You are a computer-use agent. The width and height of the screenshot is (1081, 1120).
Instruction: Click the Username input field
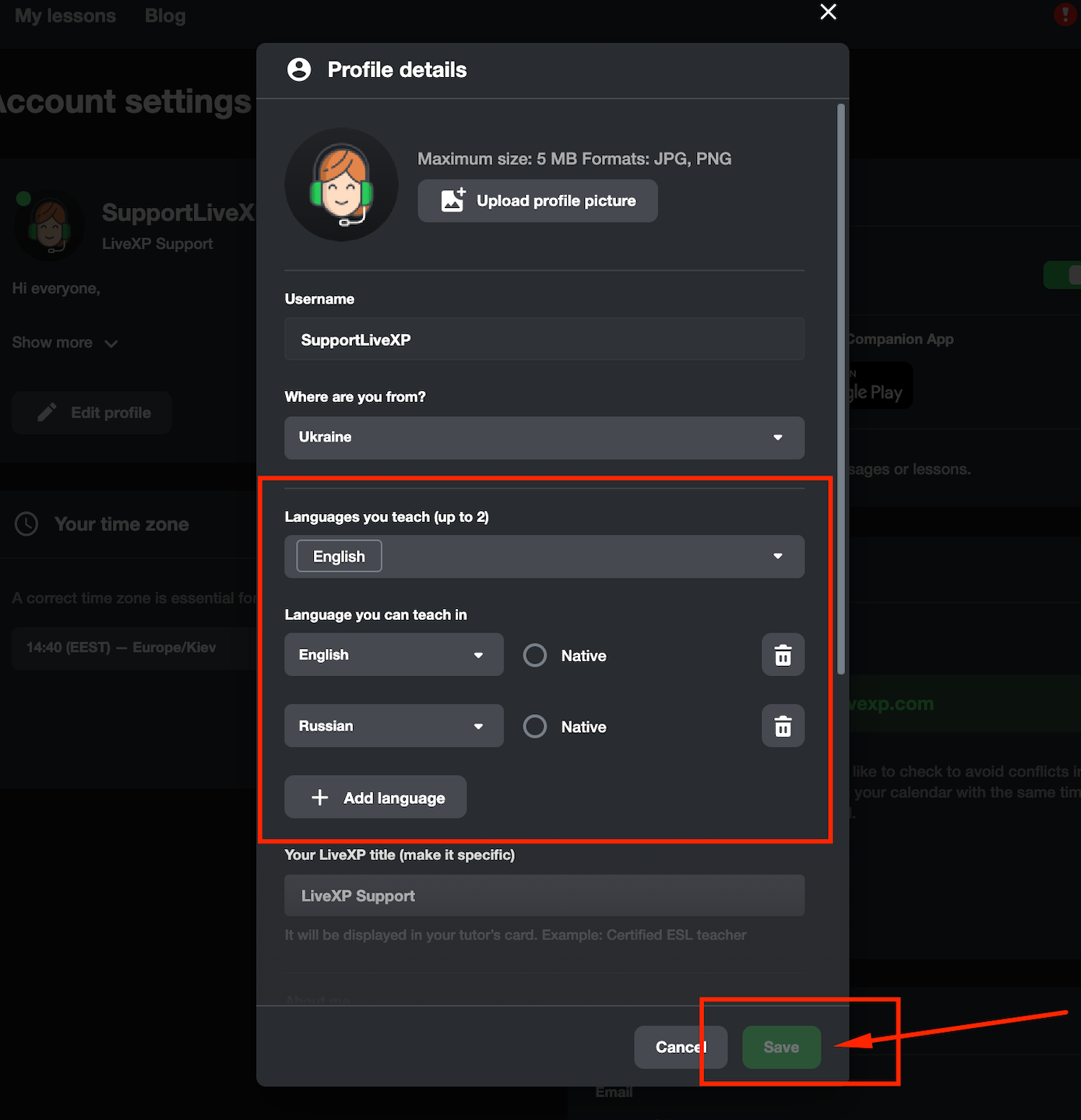click(x=544, y=340)
